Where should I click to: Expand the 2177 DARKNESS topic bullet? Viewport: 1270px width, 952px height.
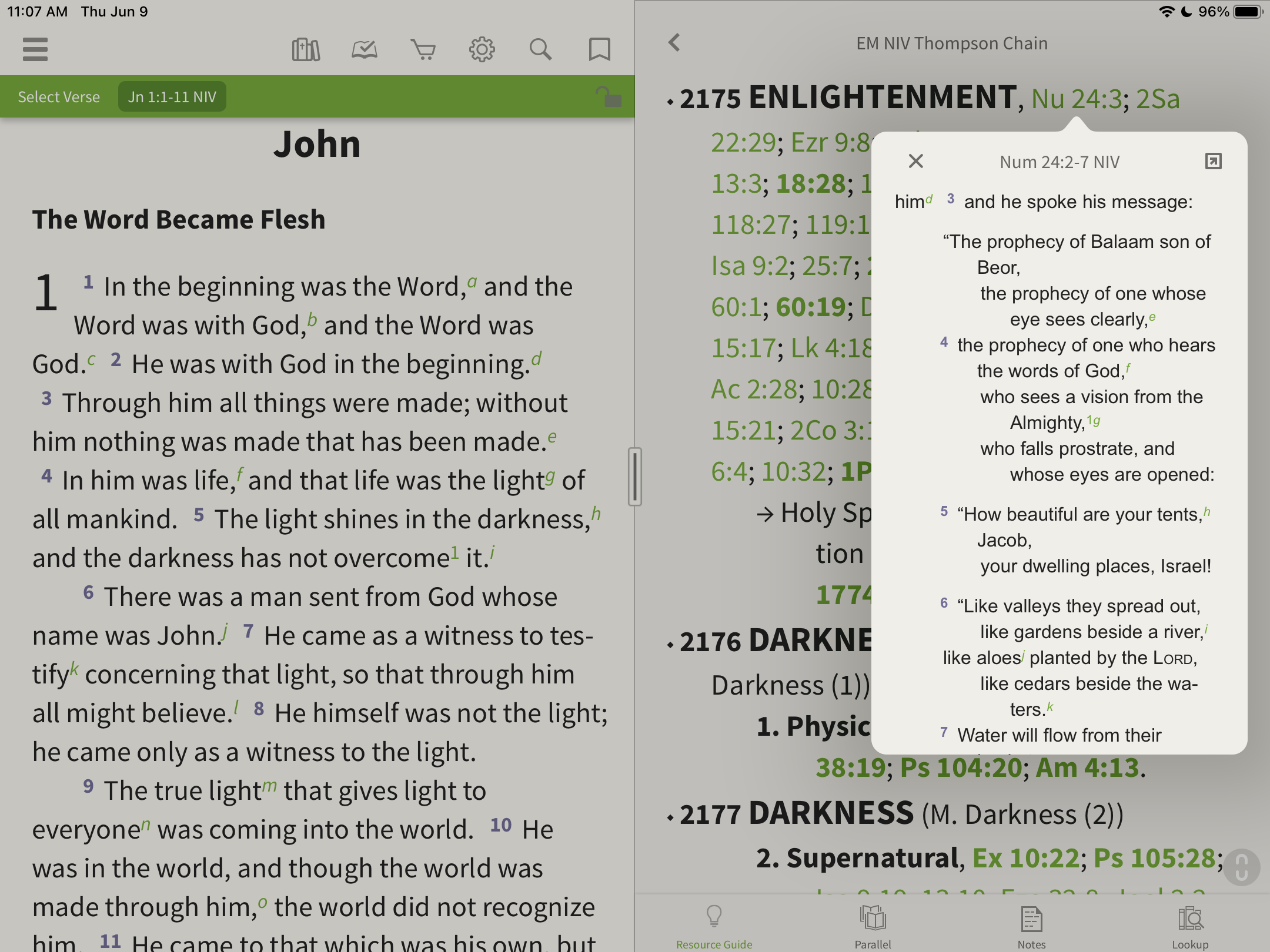click(670, 817)
